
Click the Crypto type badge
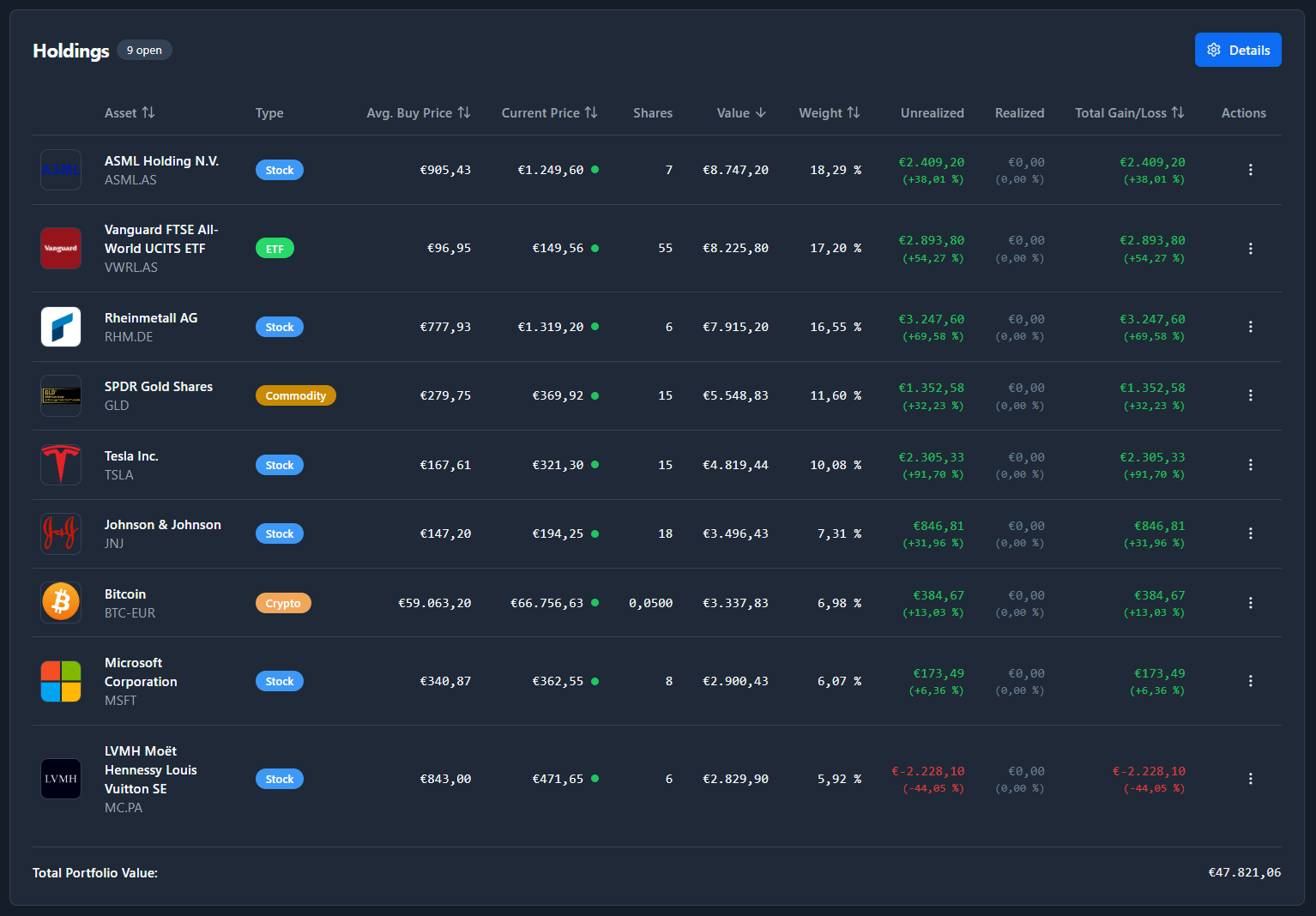(283, 603)
